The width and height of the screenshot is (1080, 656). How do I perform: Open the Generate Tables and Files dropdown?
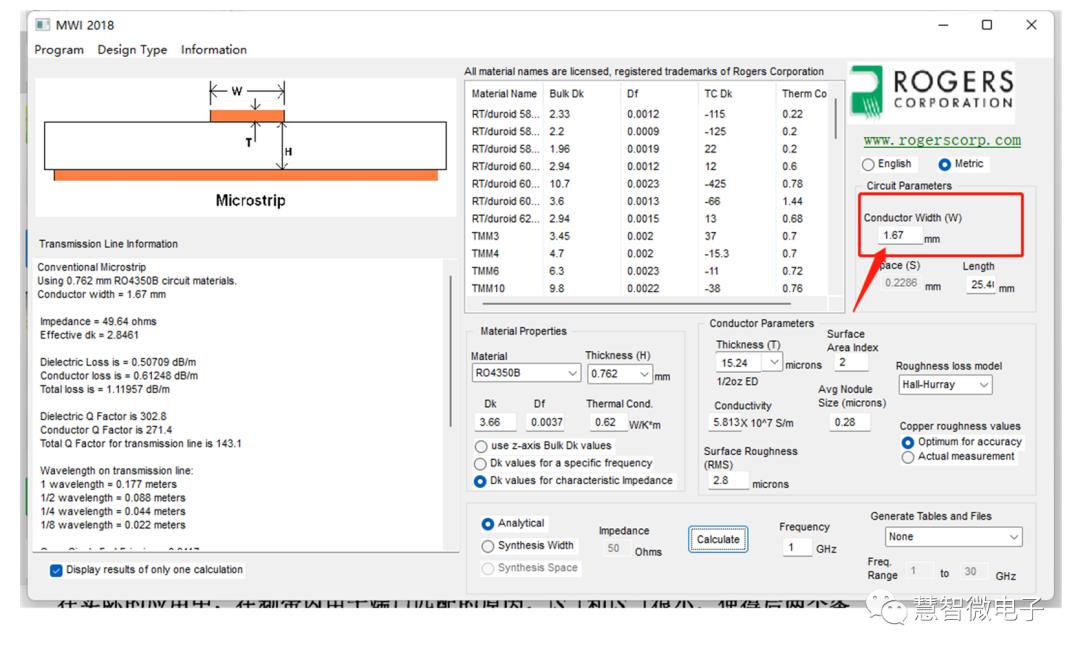pos(954,537)
